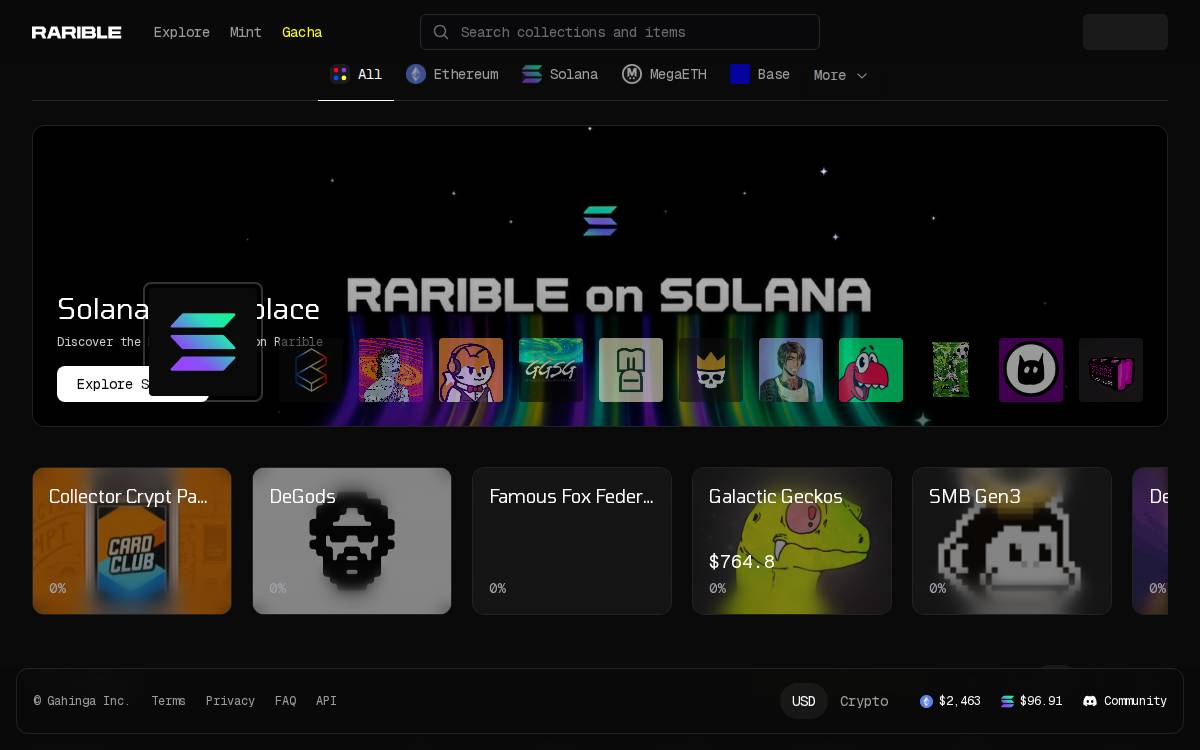Open the API link
The width and height of the screenshot is (1200, 750).
tap(326, 701)
